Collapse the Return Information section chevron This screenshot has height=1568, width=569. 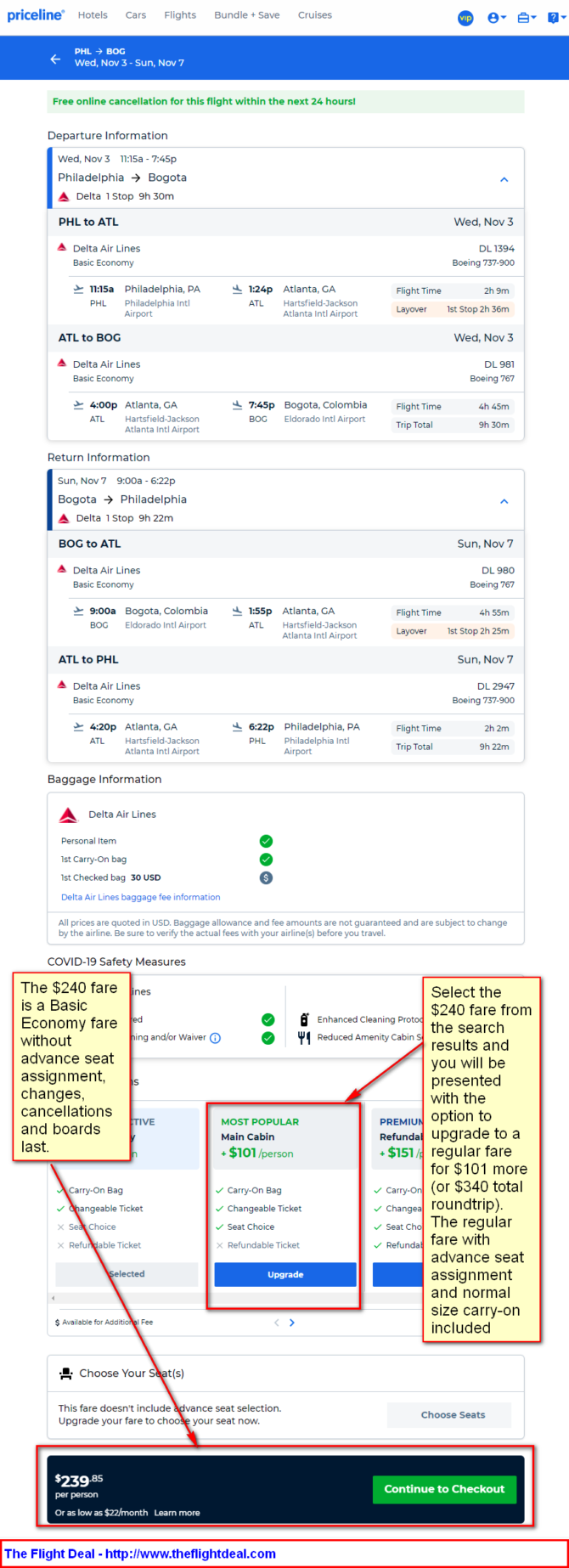[x=504, y=501]
